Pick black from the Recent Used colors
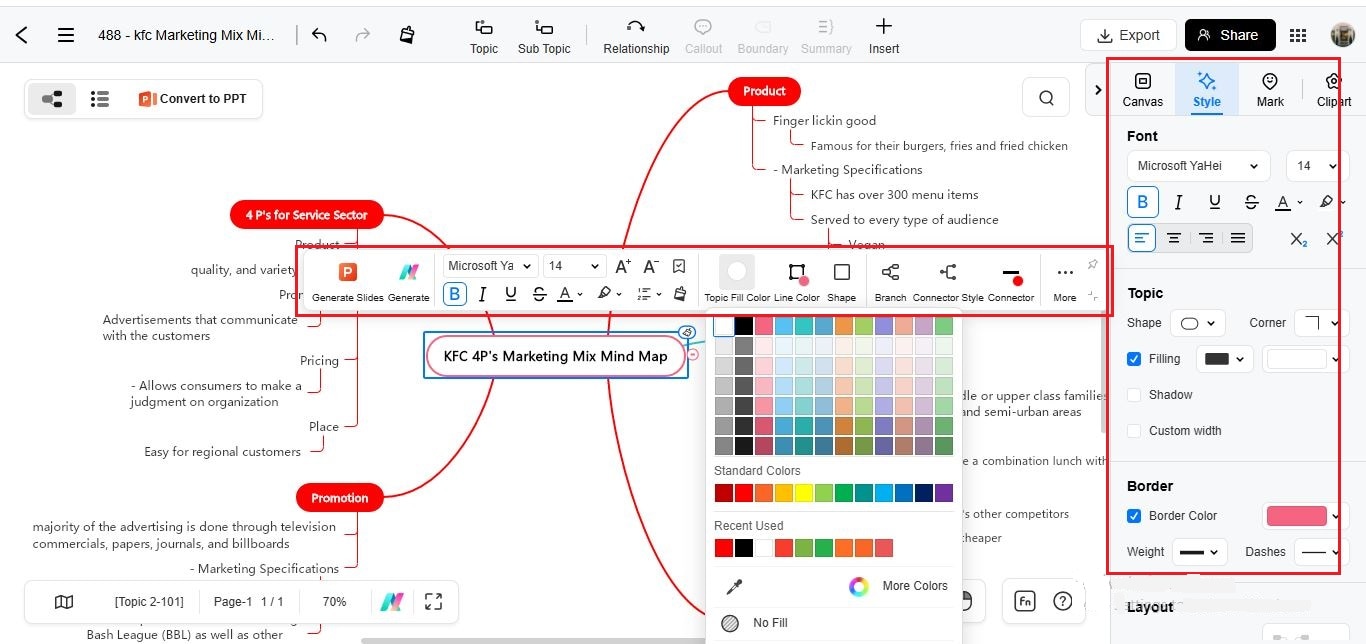 (x=743, y=548)
